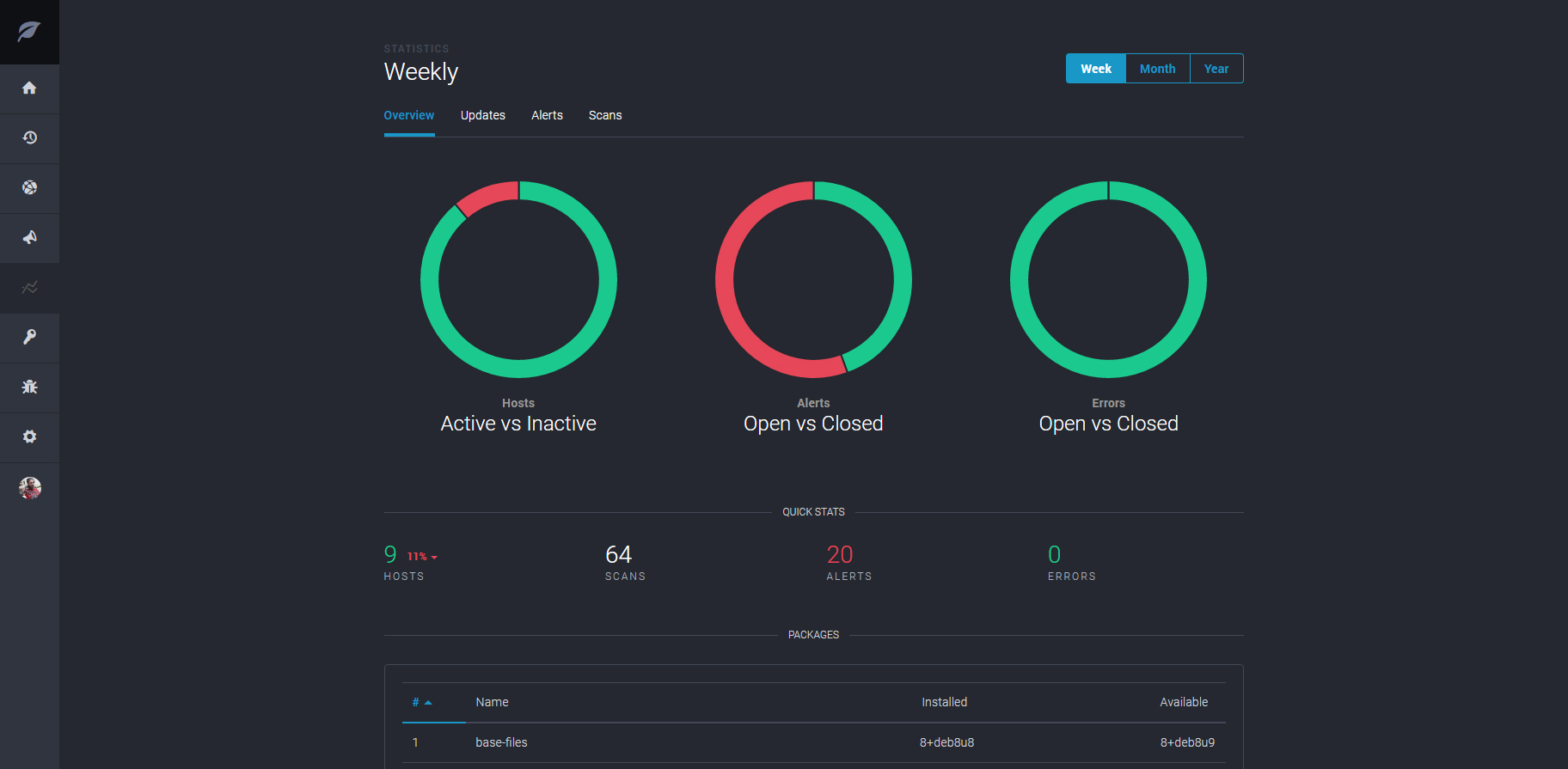
Task: Click installed version 8+deb8u8
Action: (x=946, y=742)
